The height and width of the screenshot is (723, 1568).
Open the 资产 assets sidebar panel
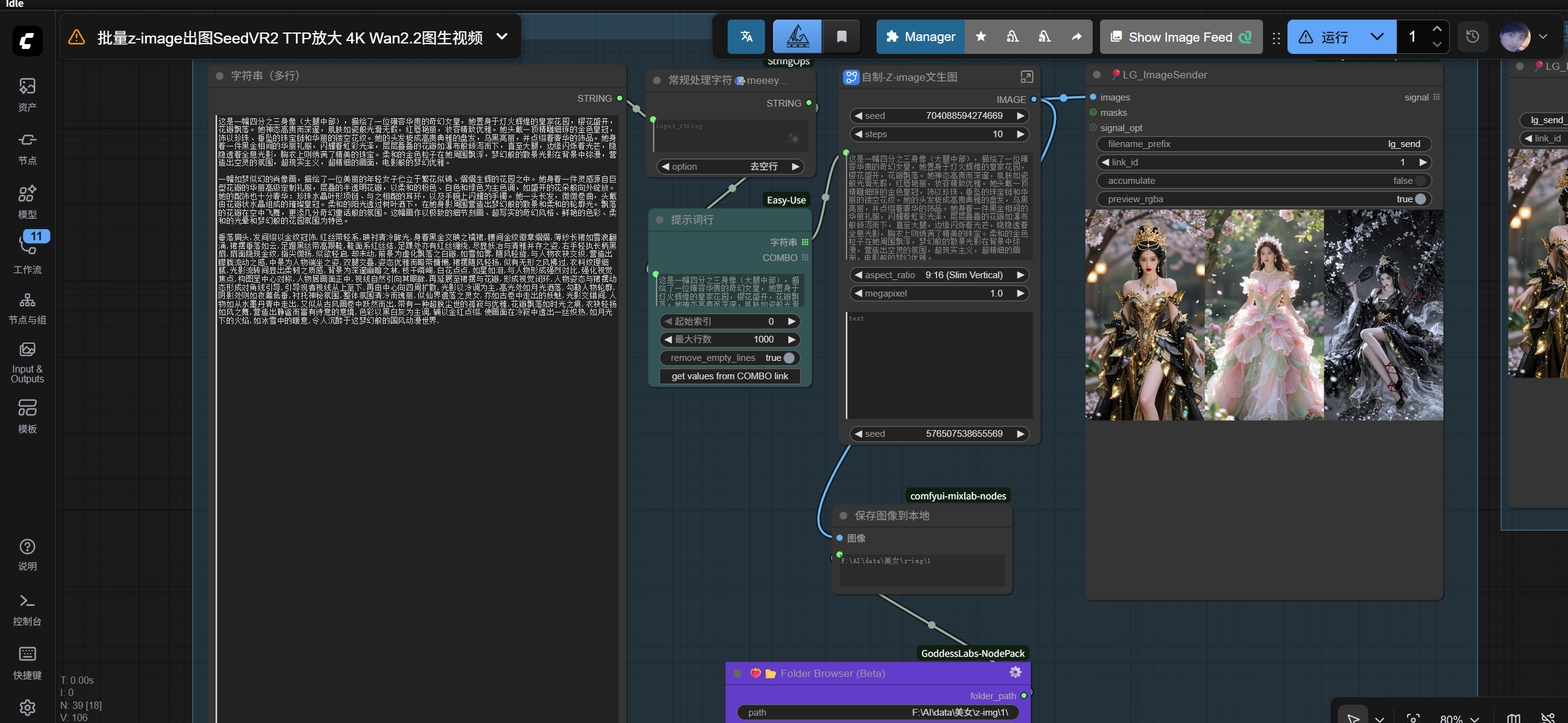pos(28,94)
